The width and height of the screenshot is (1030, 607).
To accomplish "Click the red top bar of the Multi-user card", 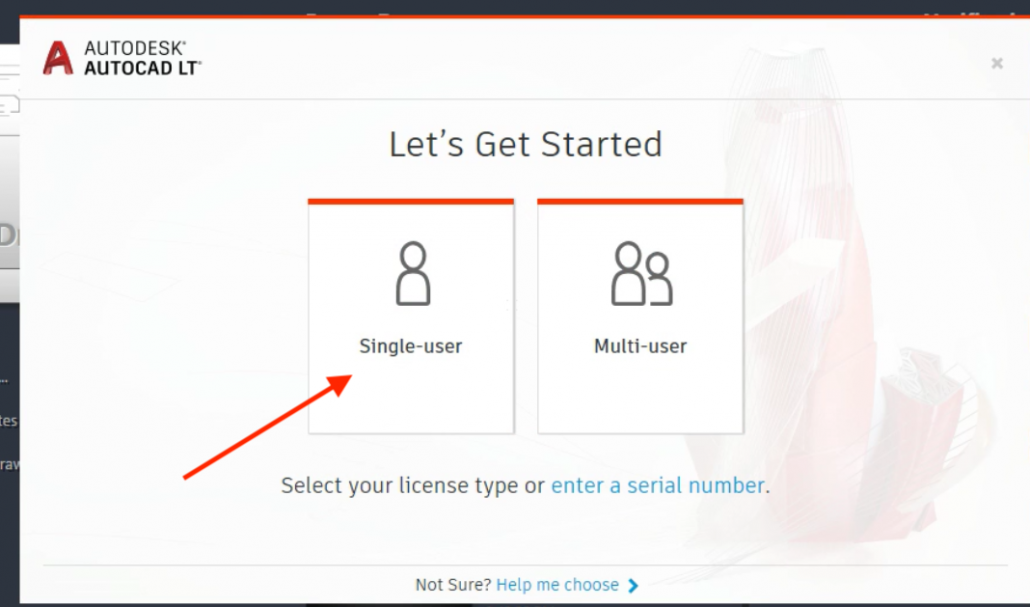I will [640, 202].
